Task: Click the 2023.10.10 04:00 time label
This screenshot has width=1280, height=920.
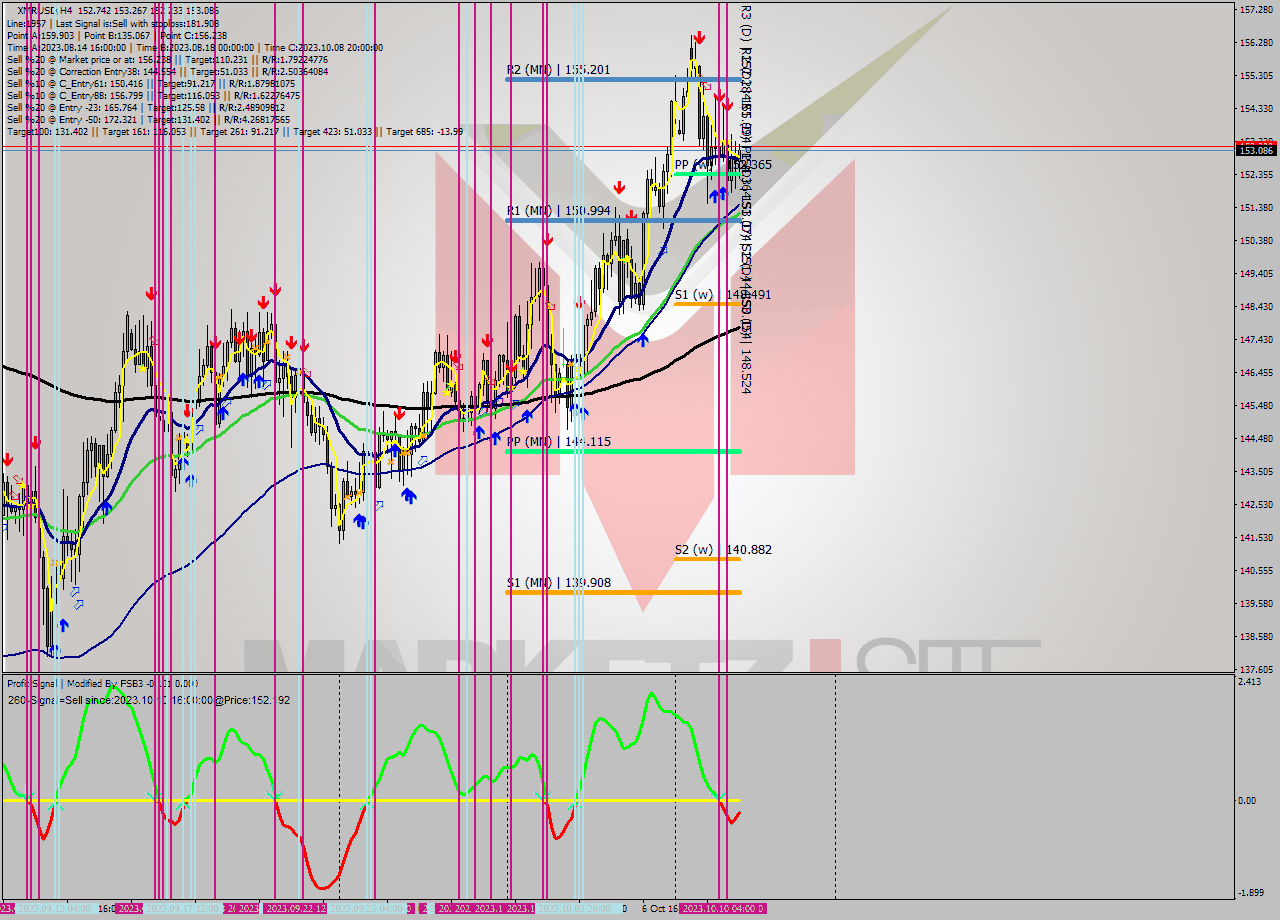Action: click(722, 908)
